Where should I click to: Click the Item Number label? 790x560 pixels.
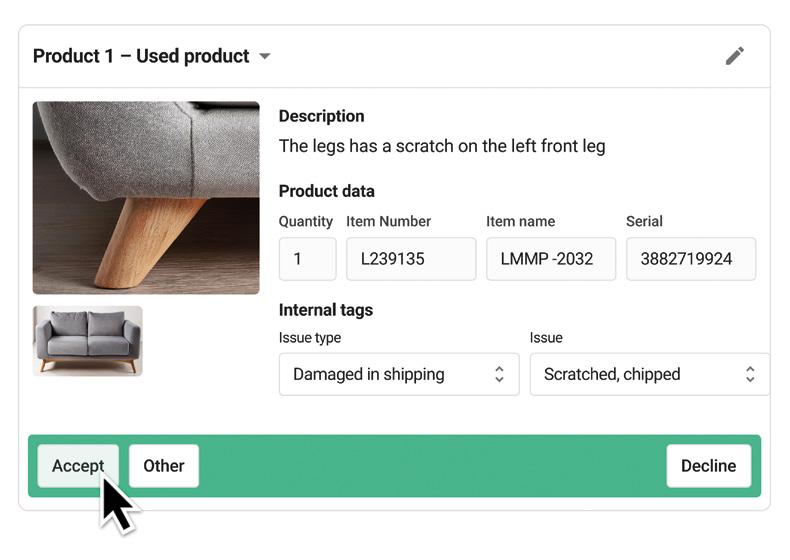coord(388,221)
